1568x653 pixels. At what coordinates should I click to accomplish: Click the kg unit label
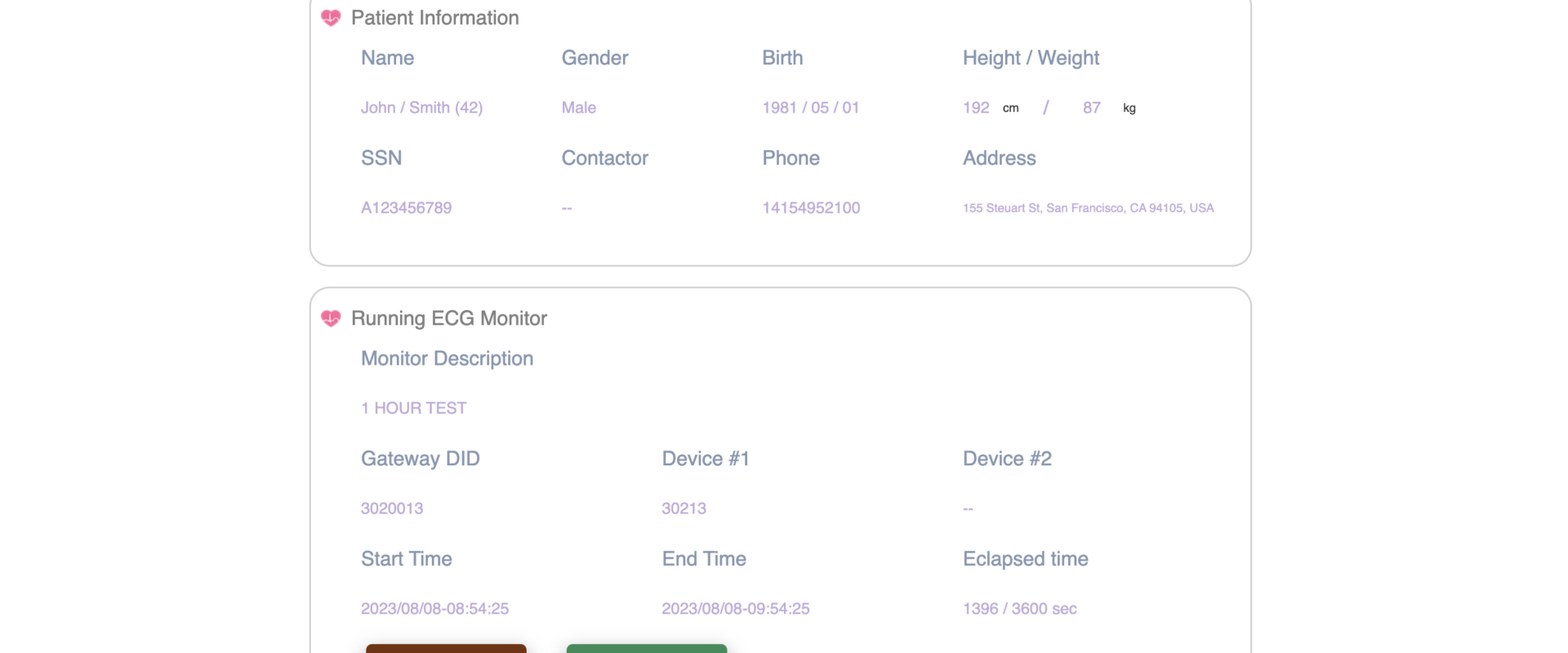pyautogui.click(x=1129, y=109)
